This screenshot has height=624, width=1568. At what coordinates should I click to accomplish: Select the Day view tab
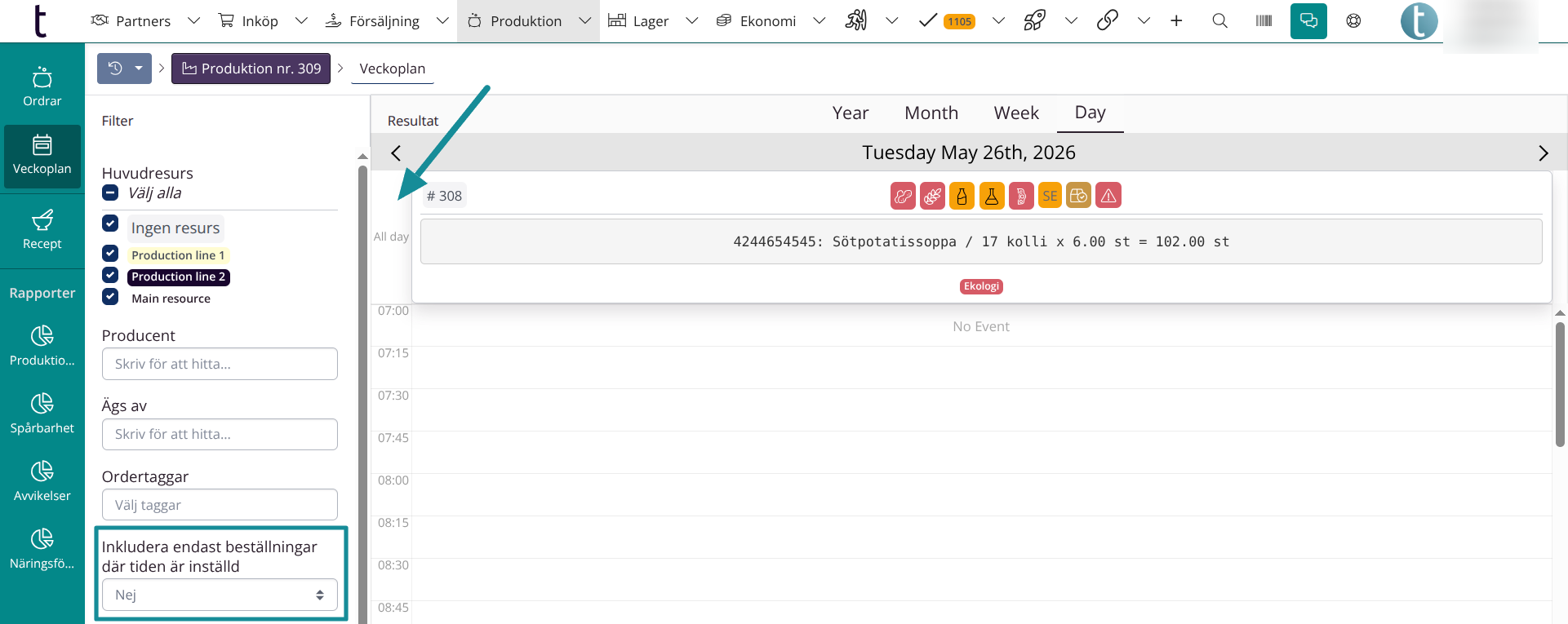[x=1090, y=113]
